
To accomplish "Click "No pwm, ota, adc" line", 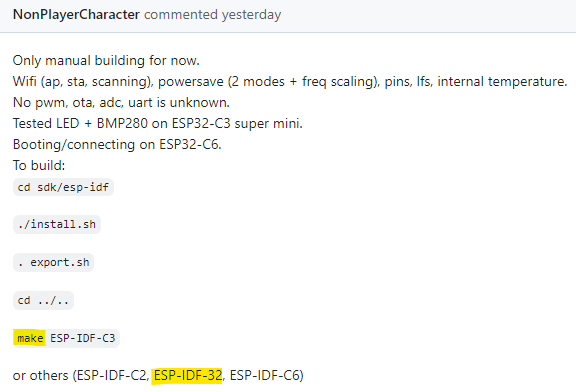I will [x=121, y=103].
